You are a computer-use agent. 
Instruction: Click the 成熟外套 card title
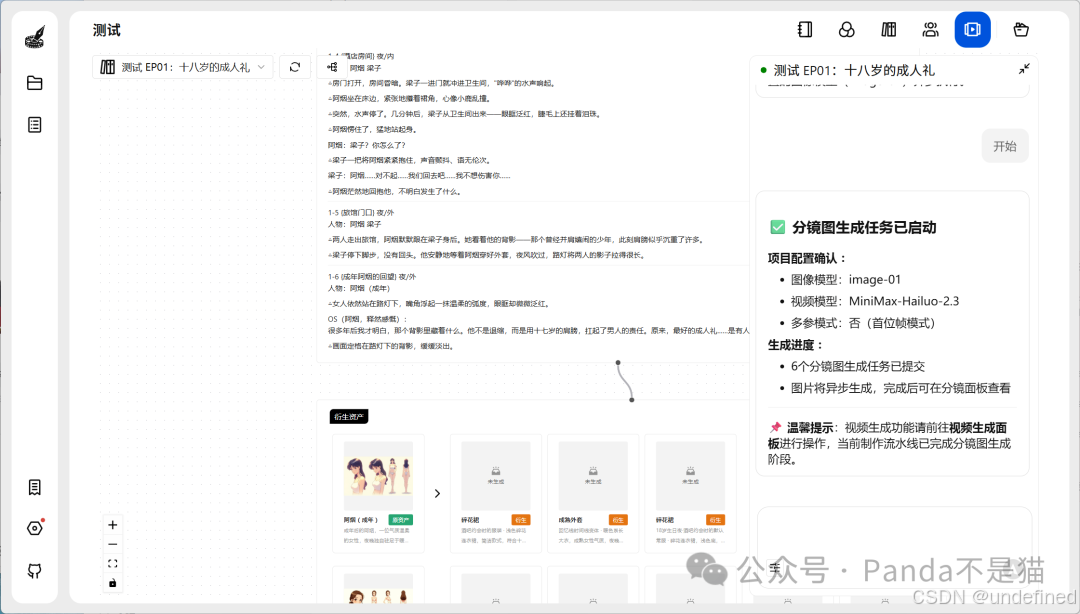pyautogui.click(x=570, y=520)
